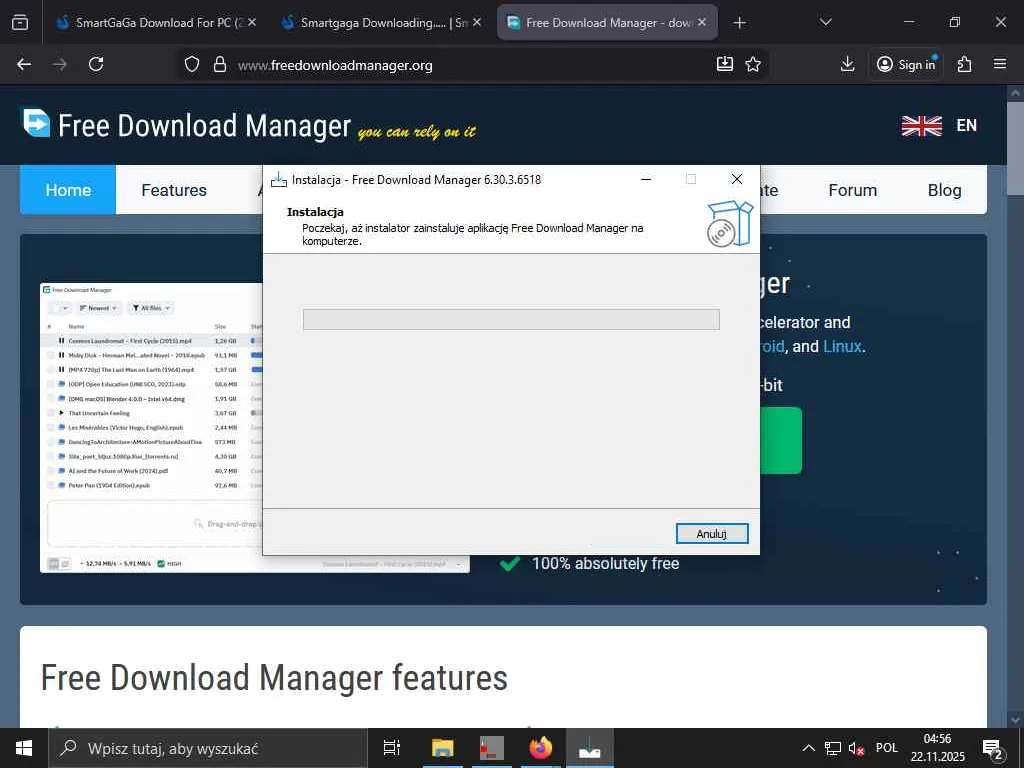
Task: Open the EN language selector
Action: pos(967,125)
